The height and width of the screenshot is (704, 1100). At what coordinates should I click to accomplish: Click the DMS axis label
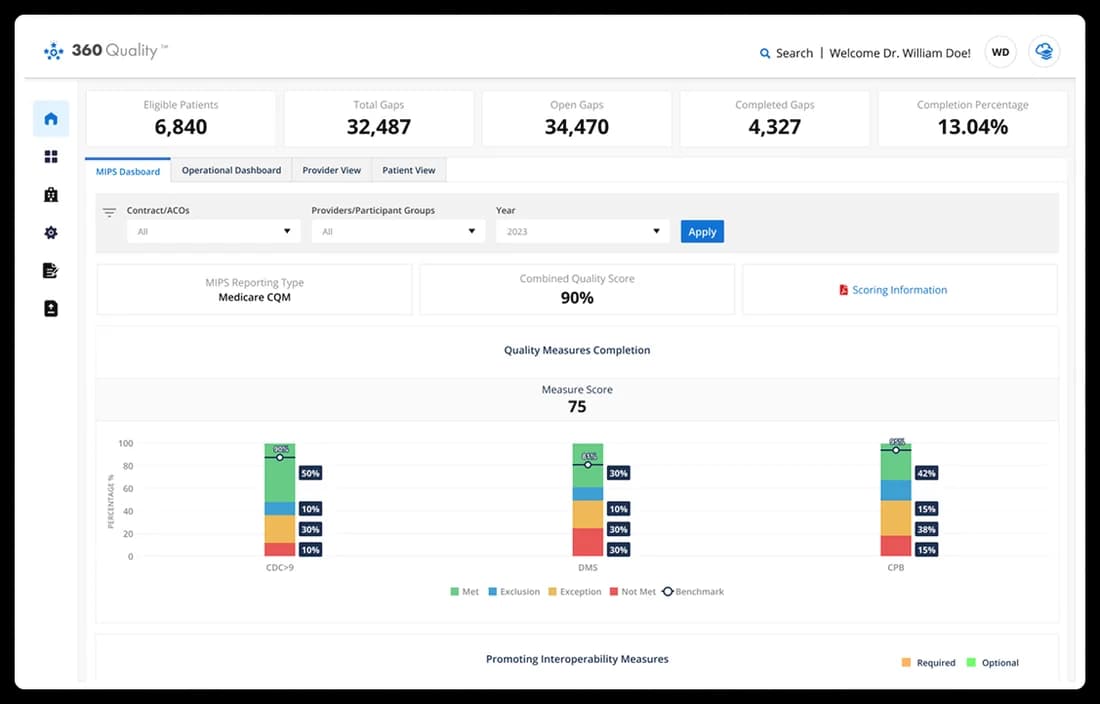coord(588,567)
